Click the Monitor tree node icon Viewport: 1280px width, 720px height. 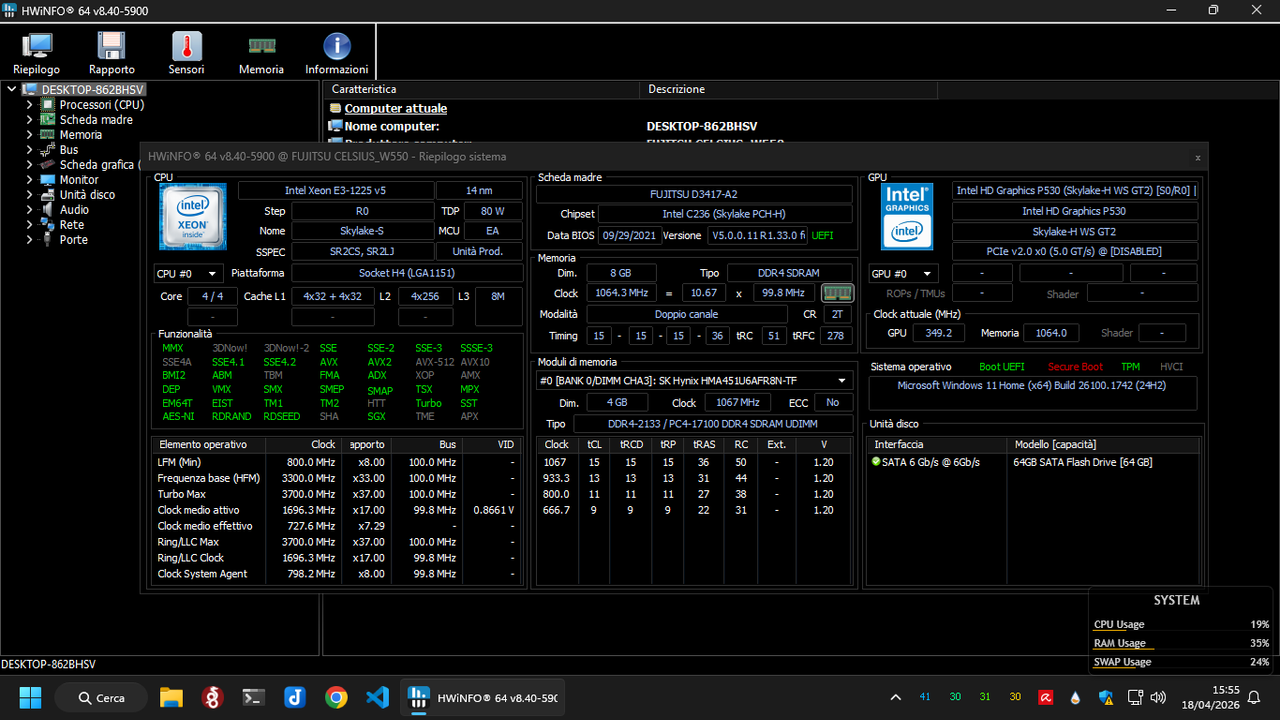(47, 180)
